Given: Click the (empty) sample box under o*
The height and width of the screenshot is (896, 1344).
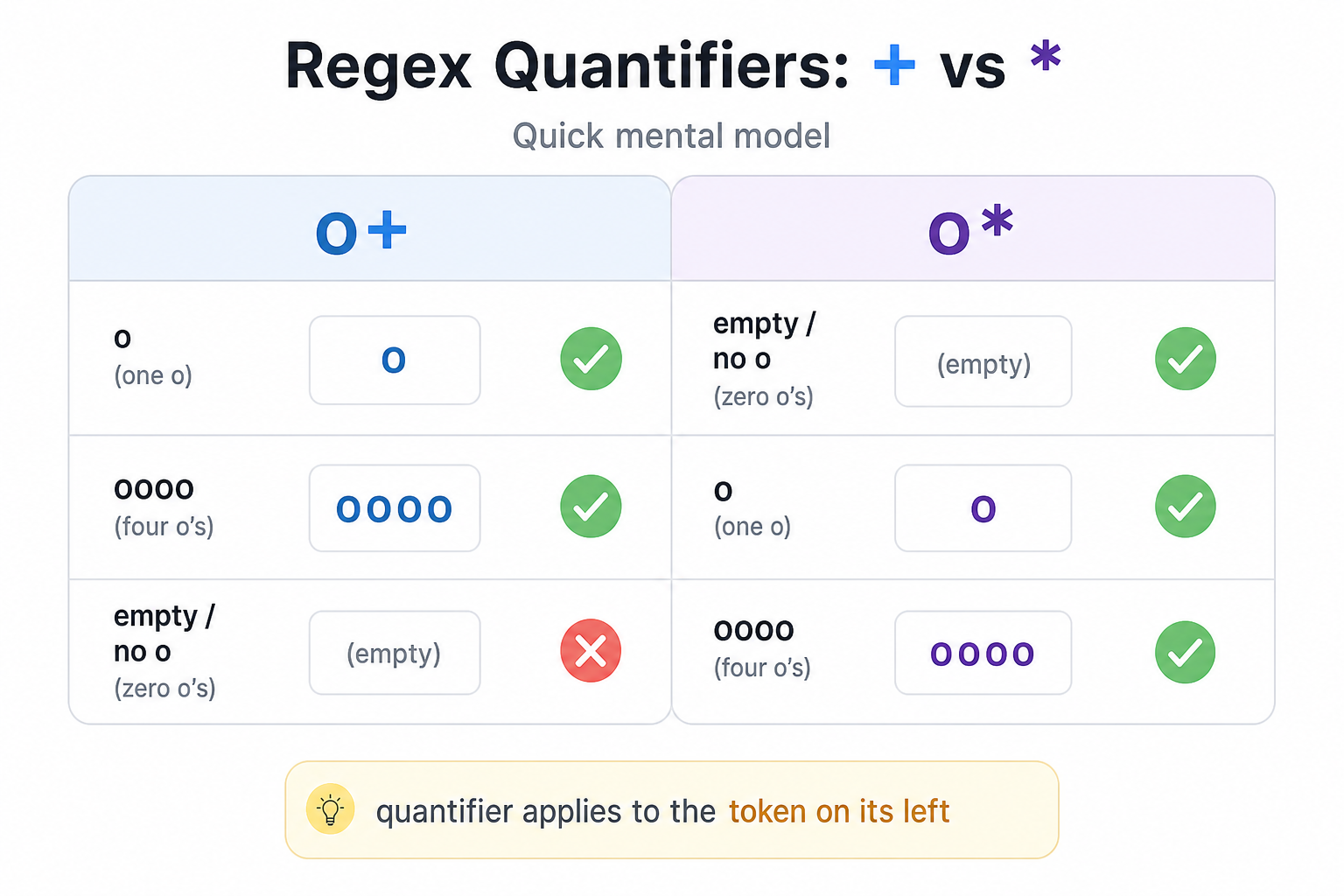Looking at the screenshot, I should (x=983, y=361).
